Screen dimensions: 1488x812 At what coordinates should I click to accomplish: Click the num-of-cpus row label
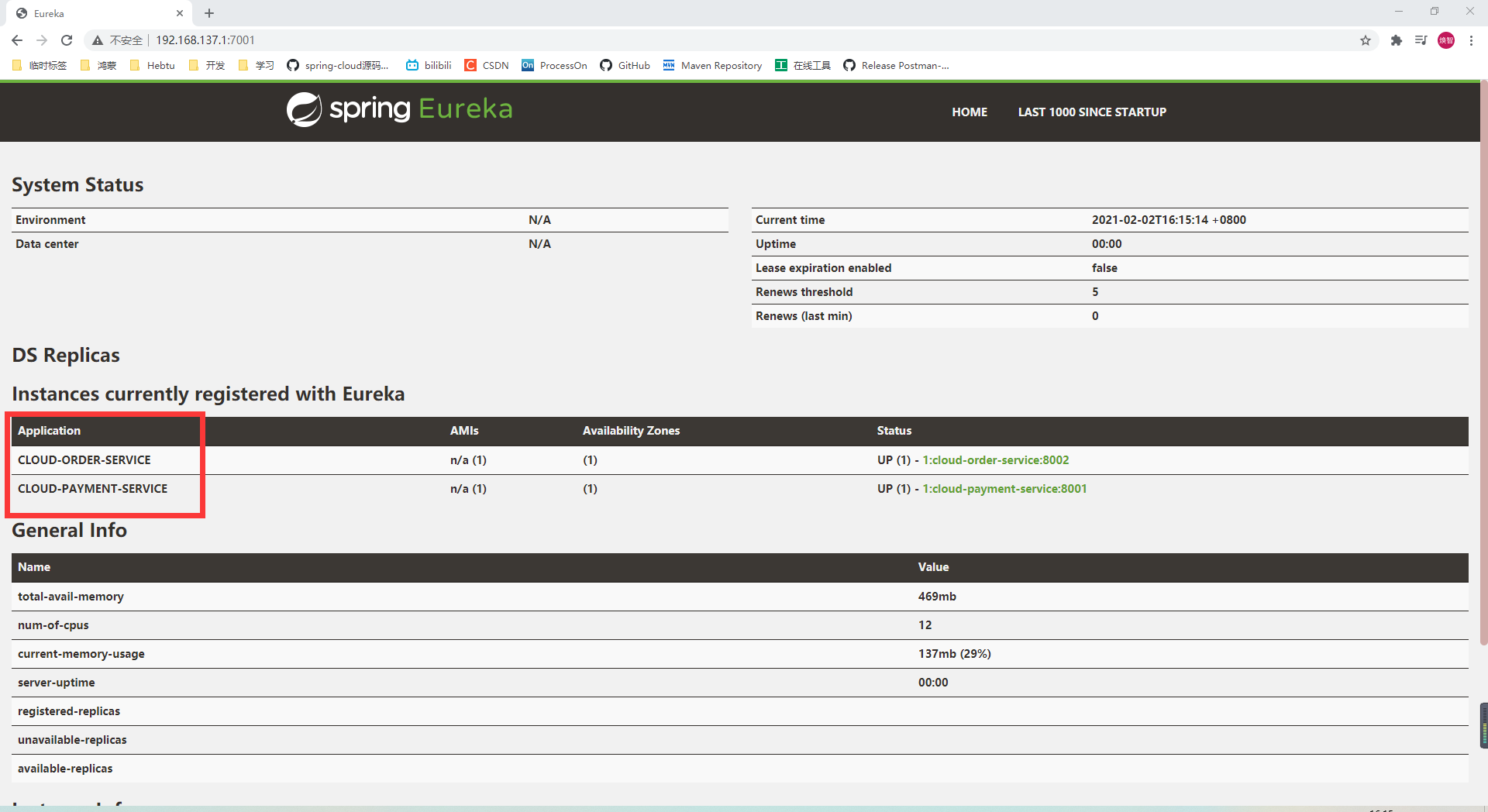[x=53, y=625]
